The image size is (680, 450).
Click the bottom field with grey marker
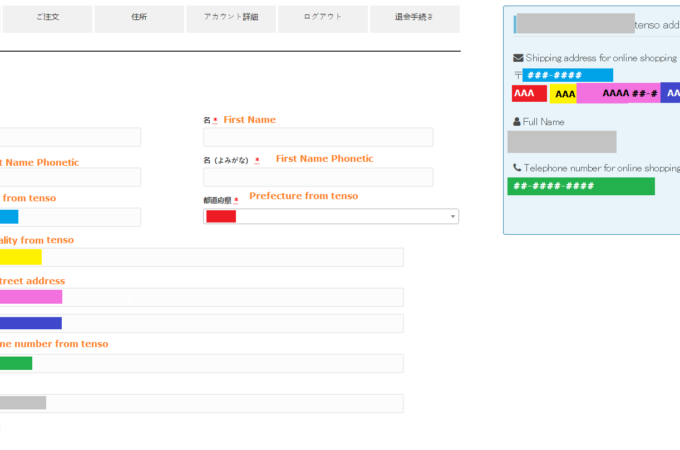coord(200,403)
